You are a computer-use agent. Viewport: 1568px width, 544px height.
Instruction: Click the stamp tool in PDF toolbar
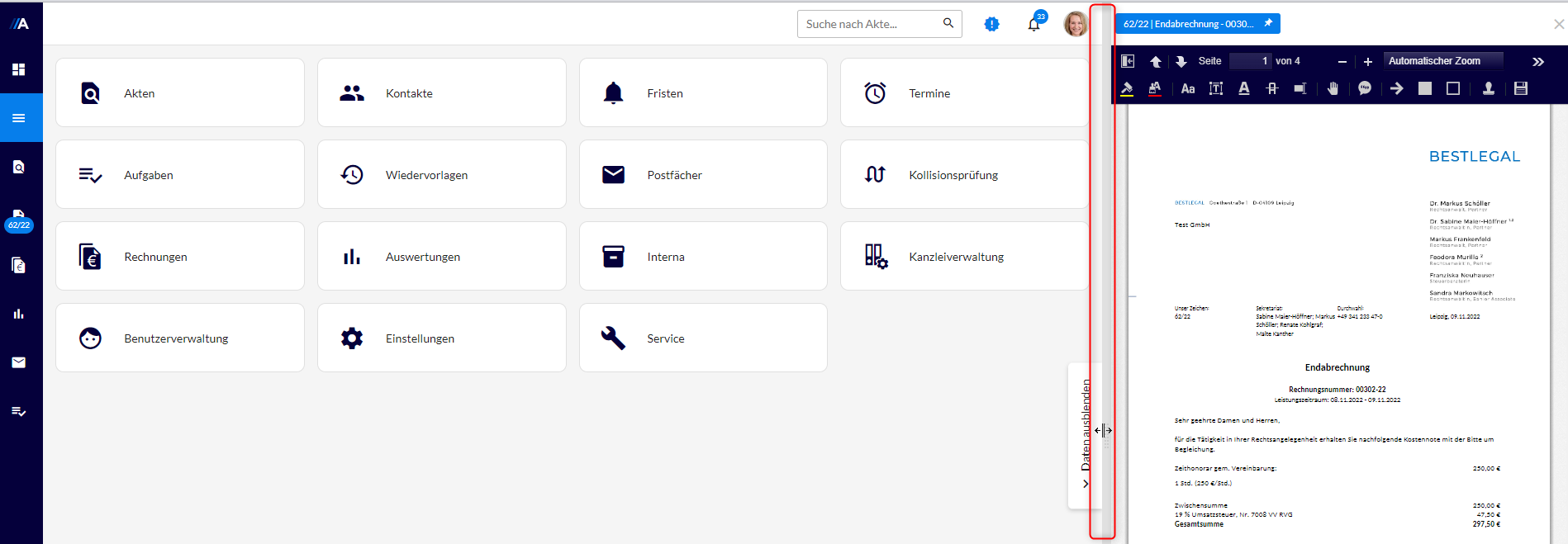tap(1488, 88)
